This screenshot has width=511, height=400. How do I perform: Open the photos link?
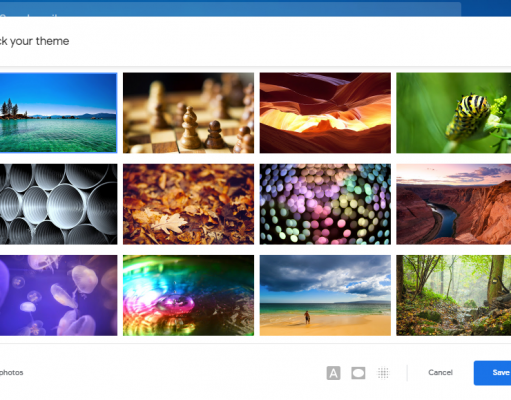11,372
